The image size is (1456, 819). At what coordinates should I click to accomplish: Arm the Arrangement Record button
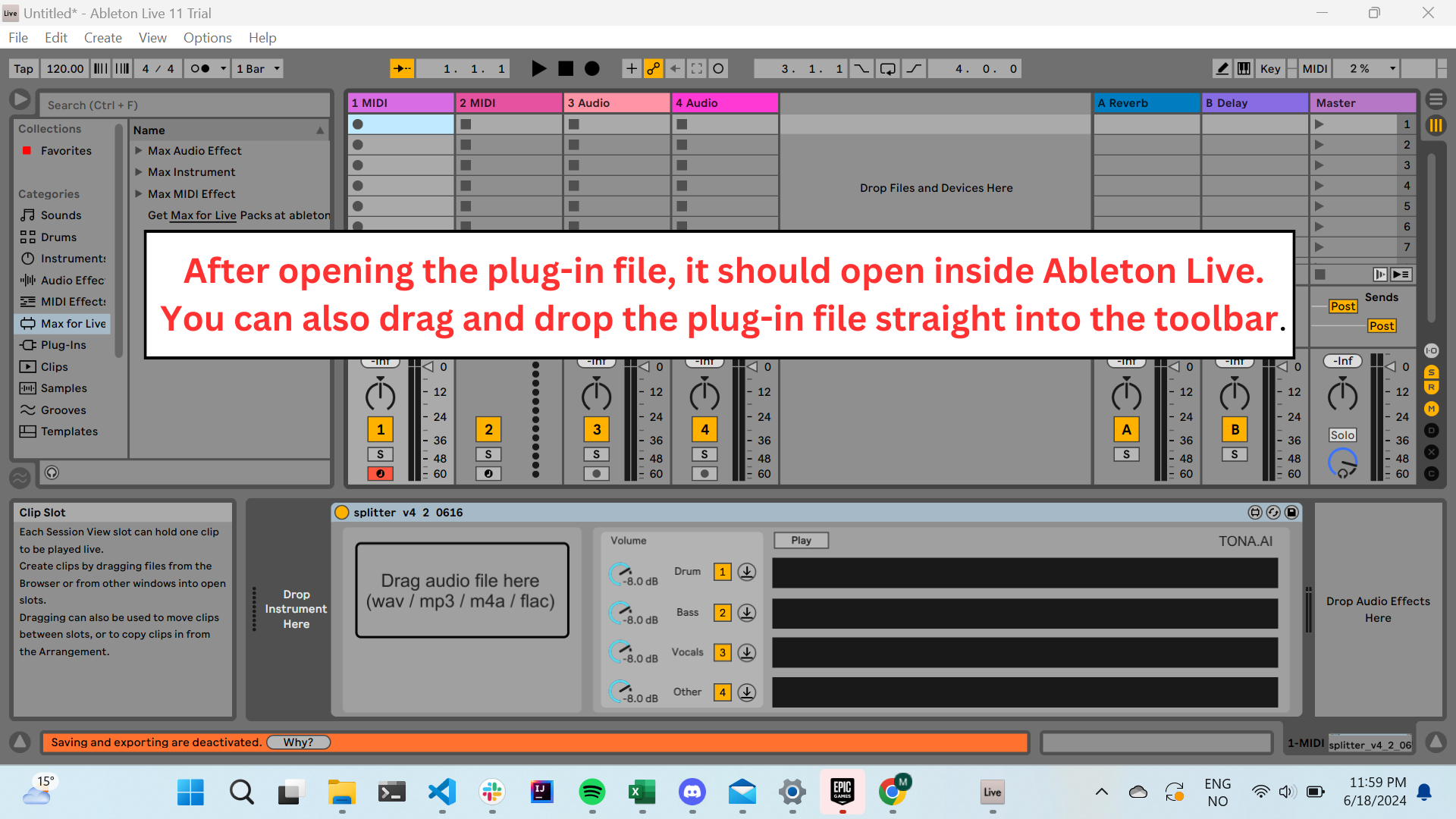pyautogui.click(x=592, y=68)
